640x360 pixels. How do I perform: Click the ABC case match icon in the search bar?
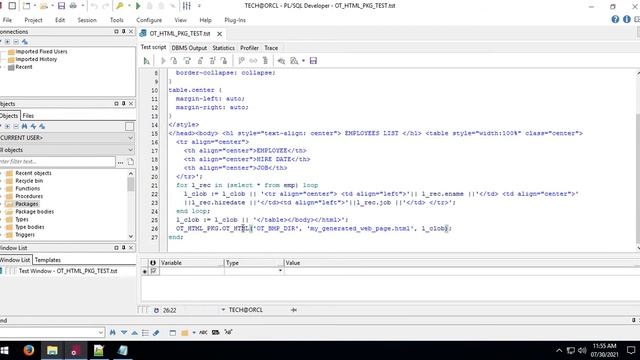tap(203, 332)
